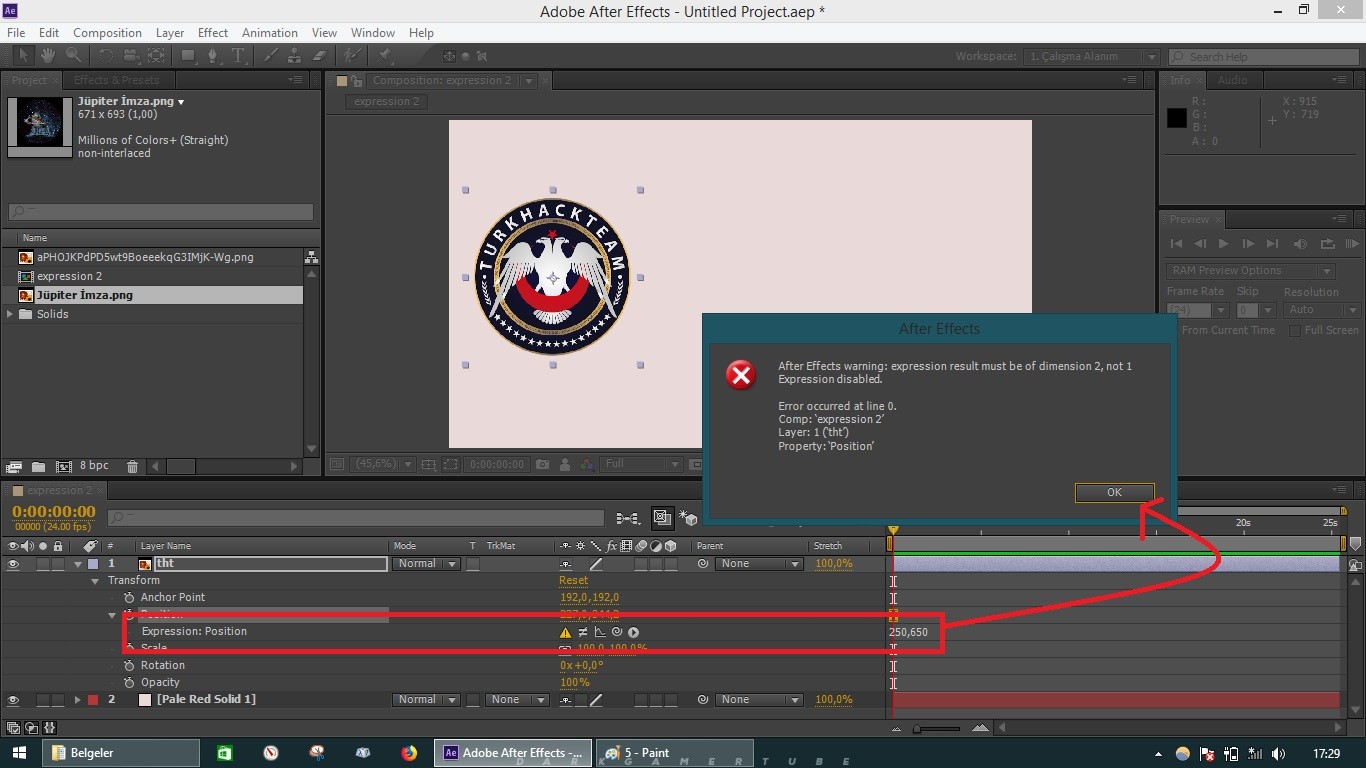
Task: Open the viewer Resolution Full dropdown
Action: [x=639, y=464]
